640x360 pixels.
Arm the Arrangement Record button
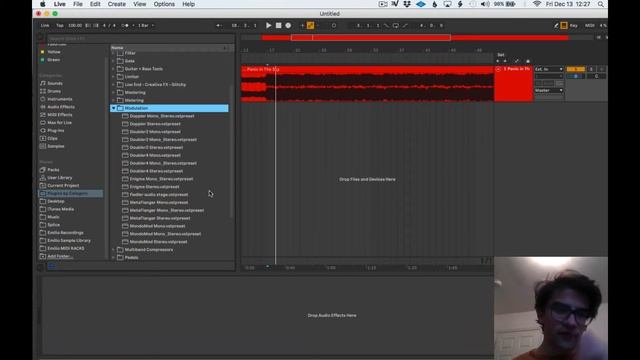point(288,25)
